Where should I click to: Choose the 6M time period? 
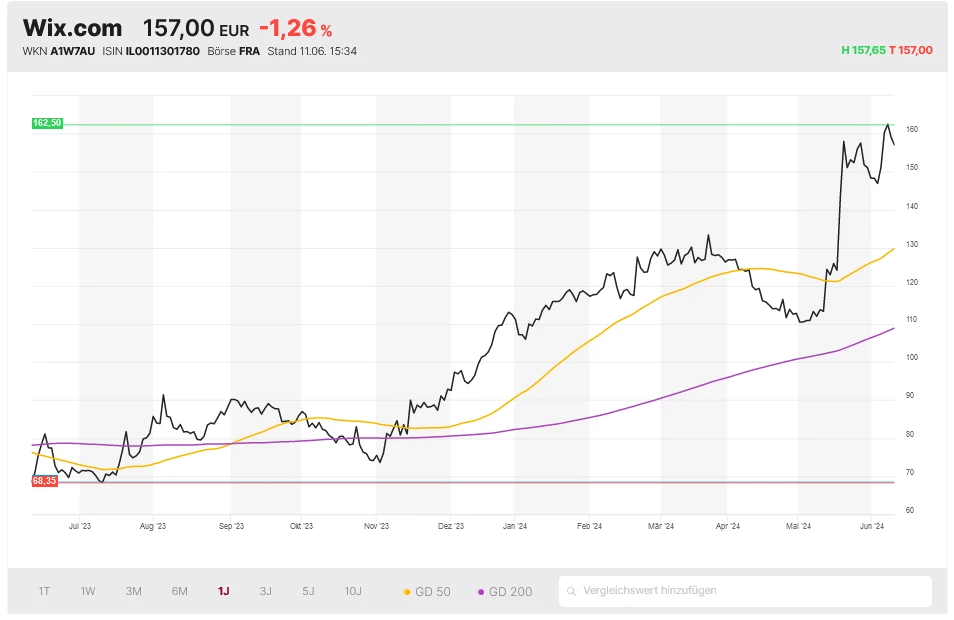(180, 591)
